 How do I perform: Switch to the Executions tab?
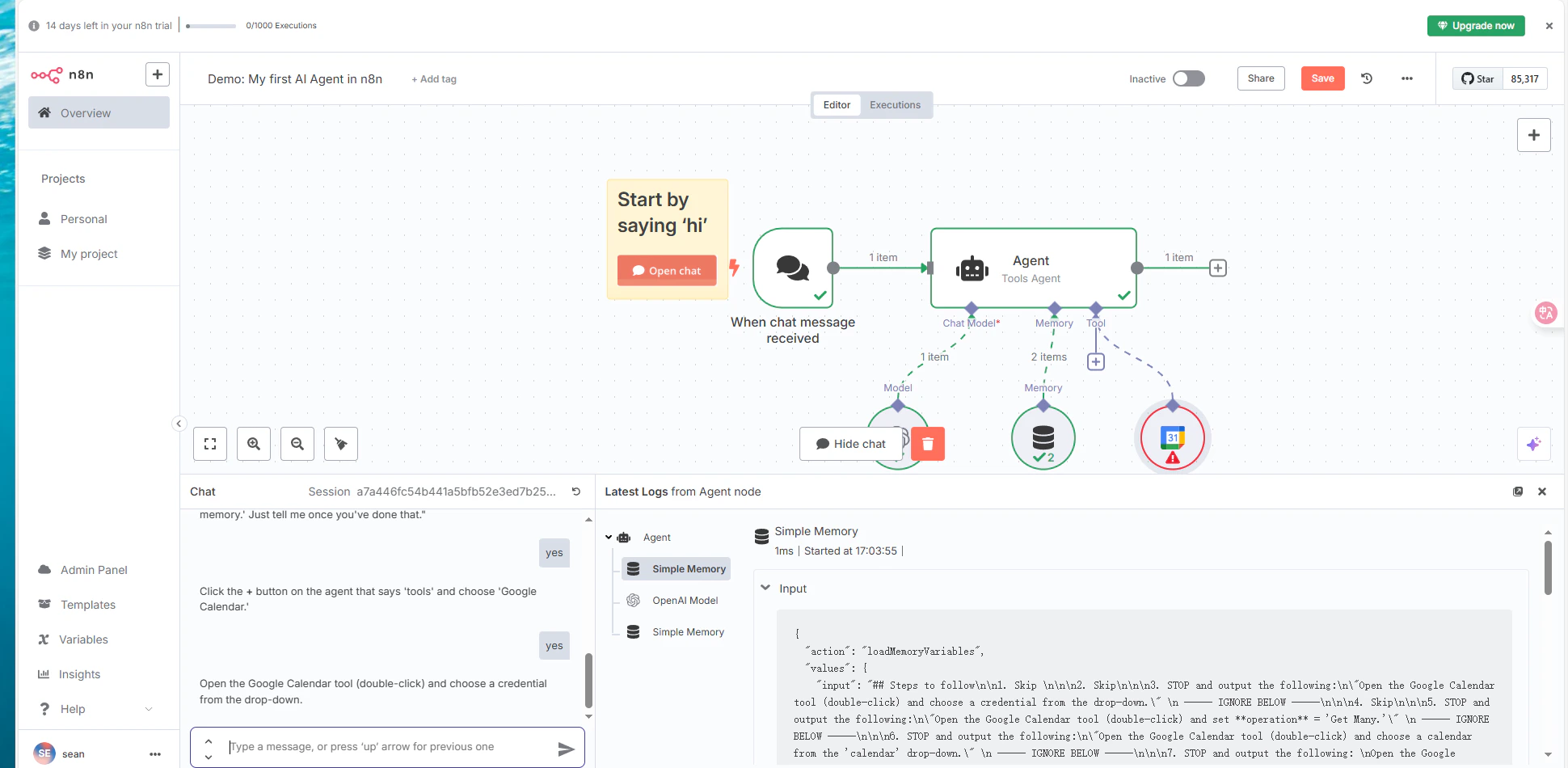pyautogui.click(x=895, y=104)
